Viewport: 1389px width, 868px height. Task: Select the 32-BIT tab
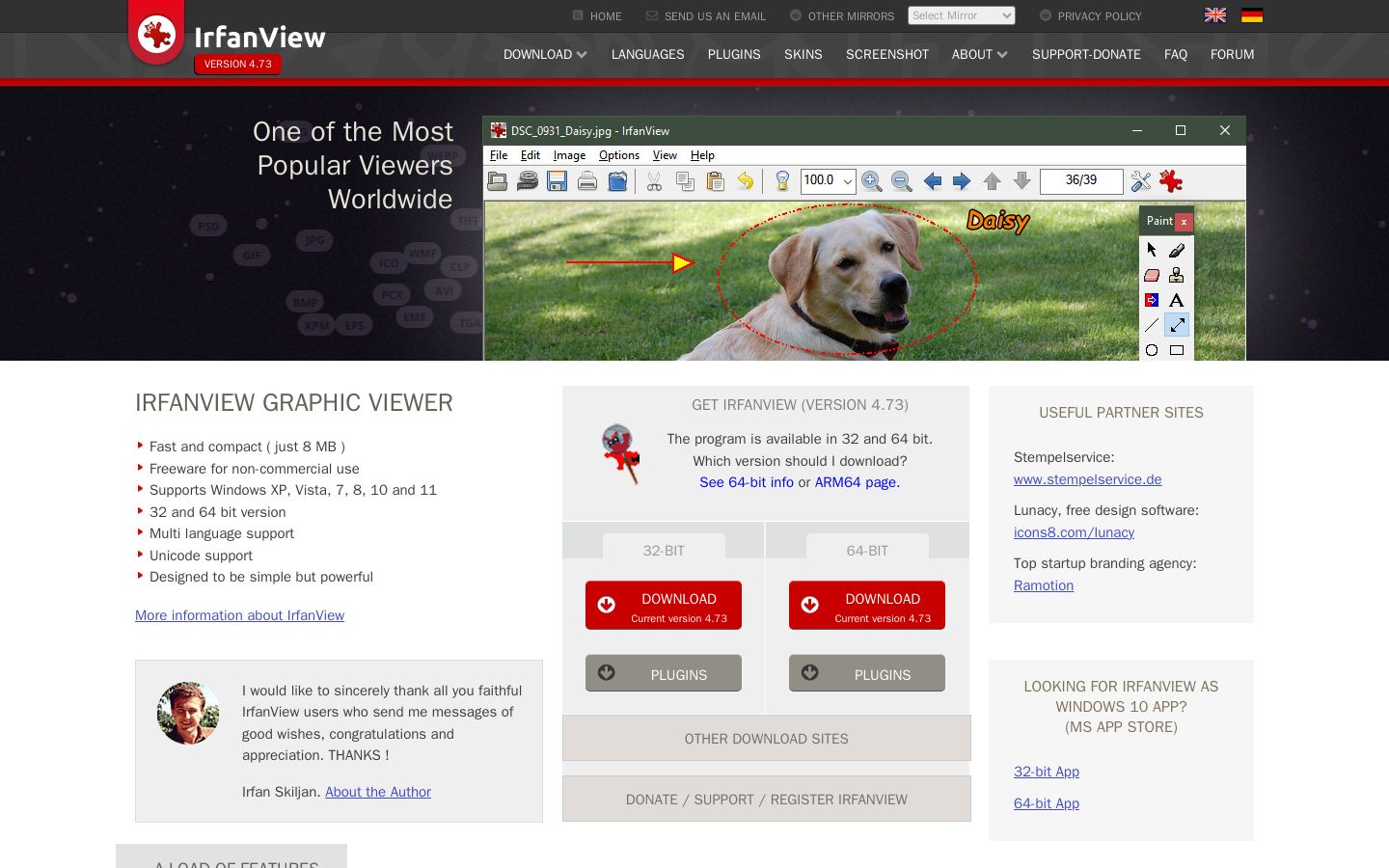664,550
